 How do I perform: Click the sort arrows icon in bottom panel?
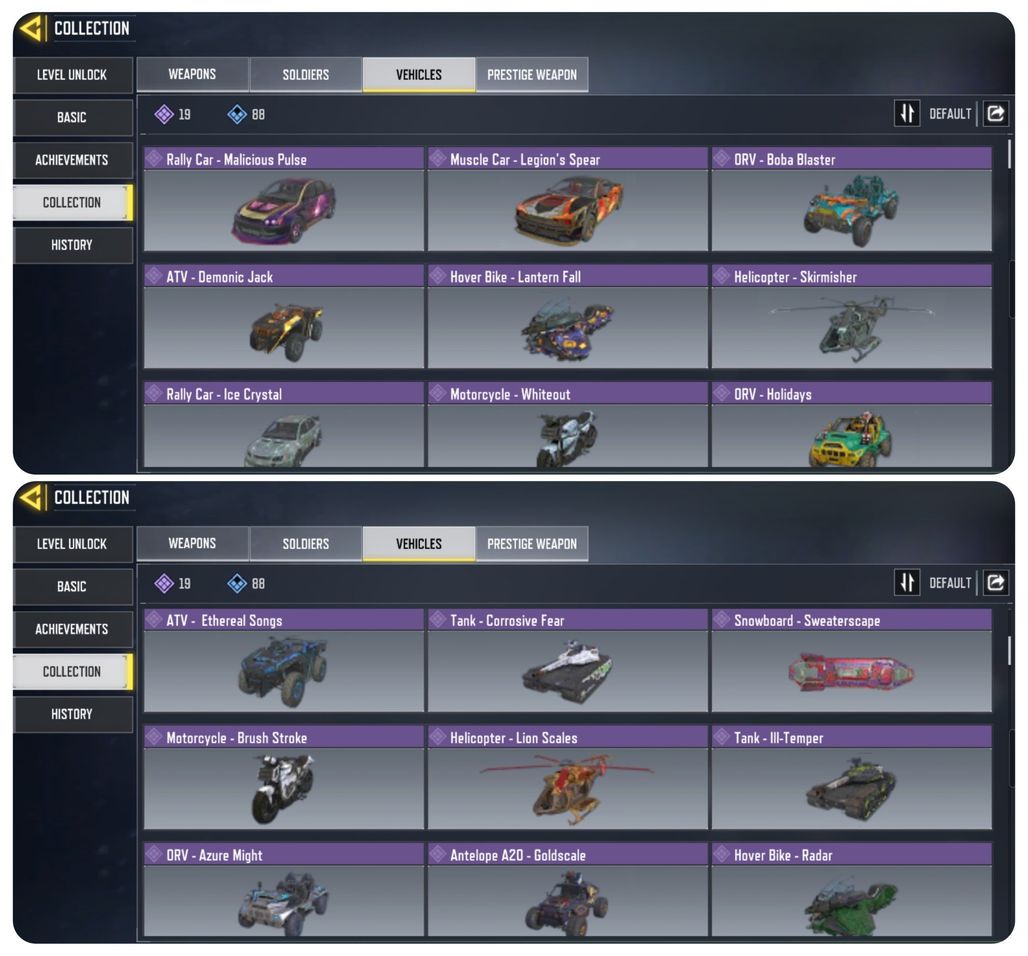907,582
